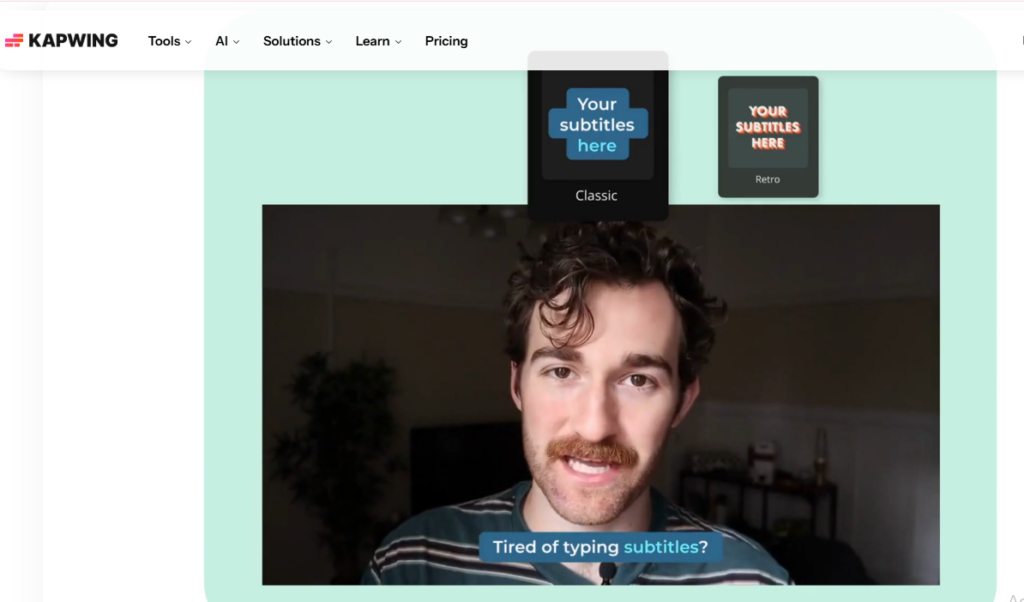Click the "Classic" style label
The width and height of the screenshot is (1024, 602).
[597, 196]
